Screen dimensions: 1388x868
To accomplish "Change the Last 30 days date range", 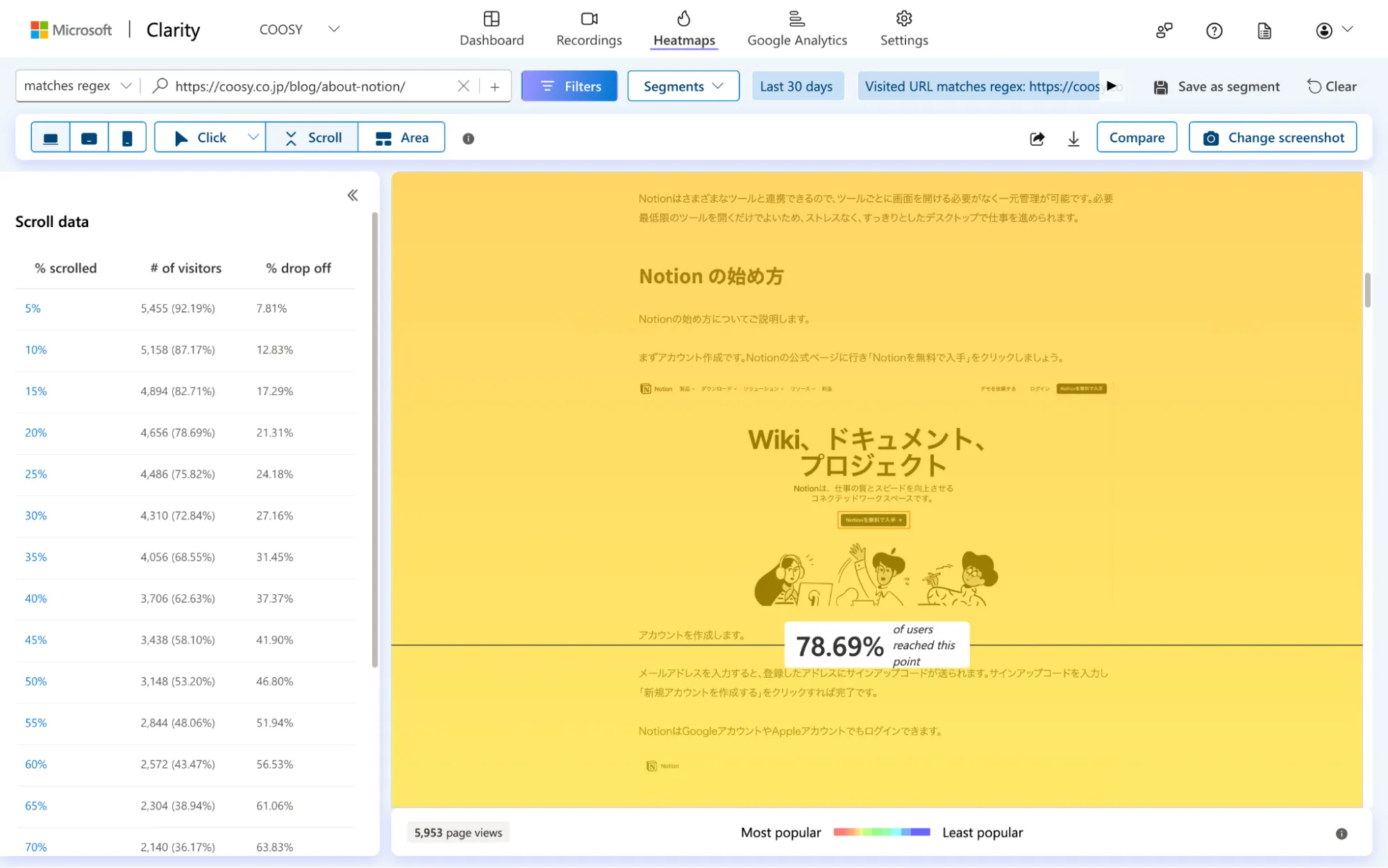I will pyautogui.click(x=796, y=86).
